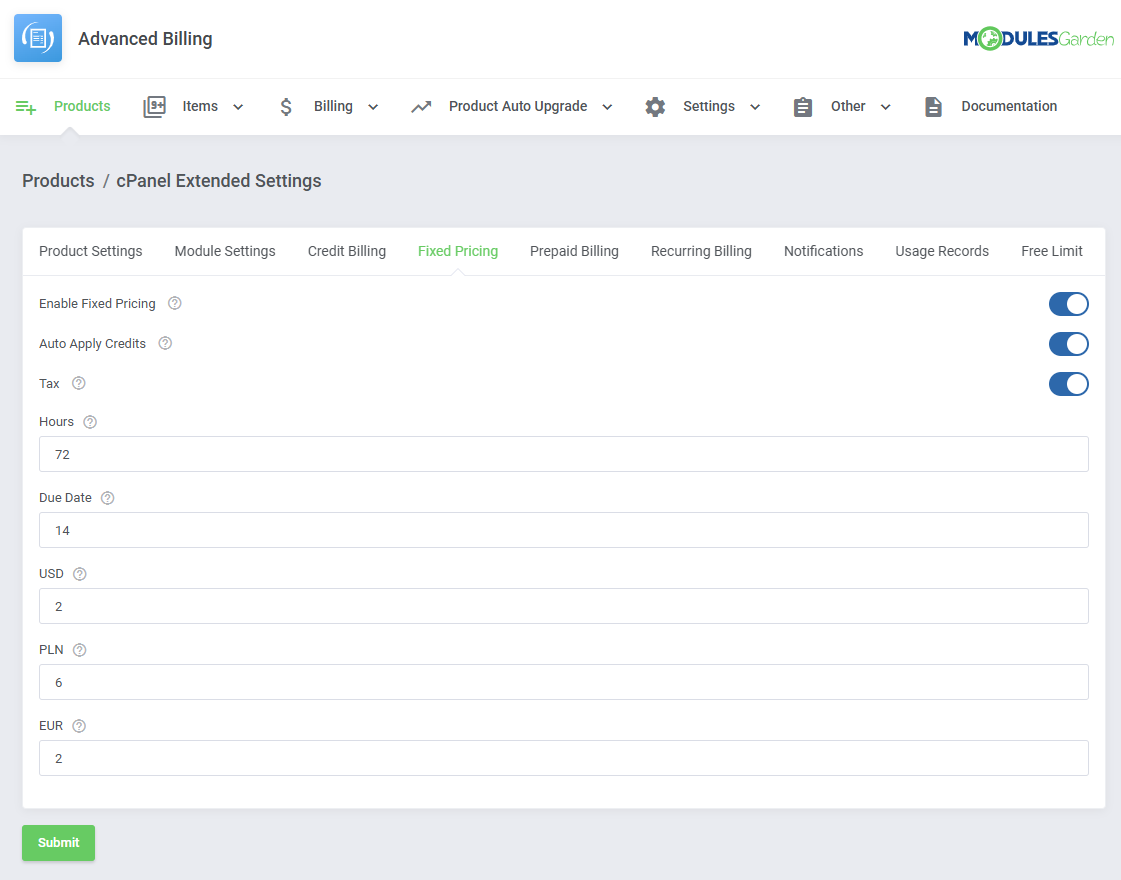Open help tooltip next to Tax
This screenshot has width=1121, height=880.
(x=79, y=383)
